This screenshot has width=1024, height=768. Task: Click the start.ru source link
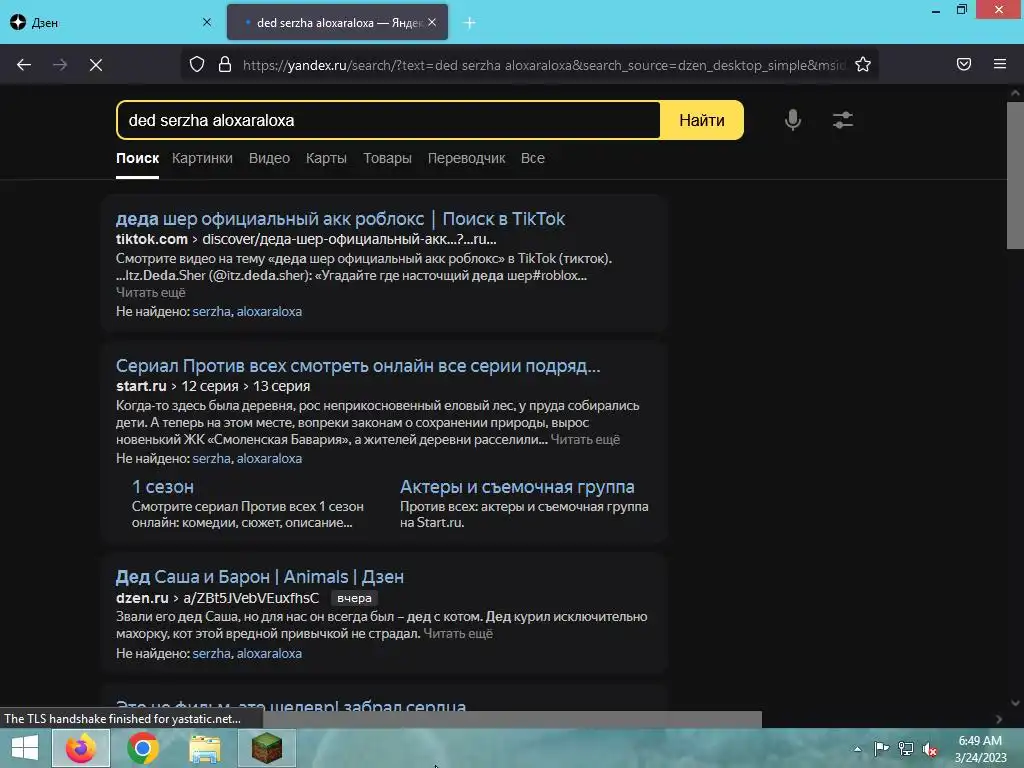pyautogui.click(x=141, y=386)
